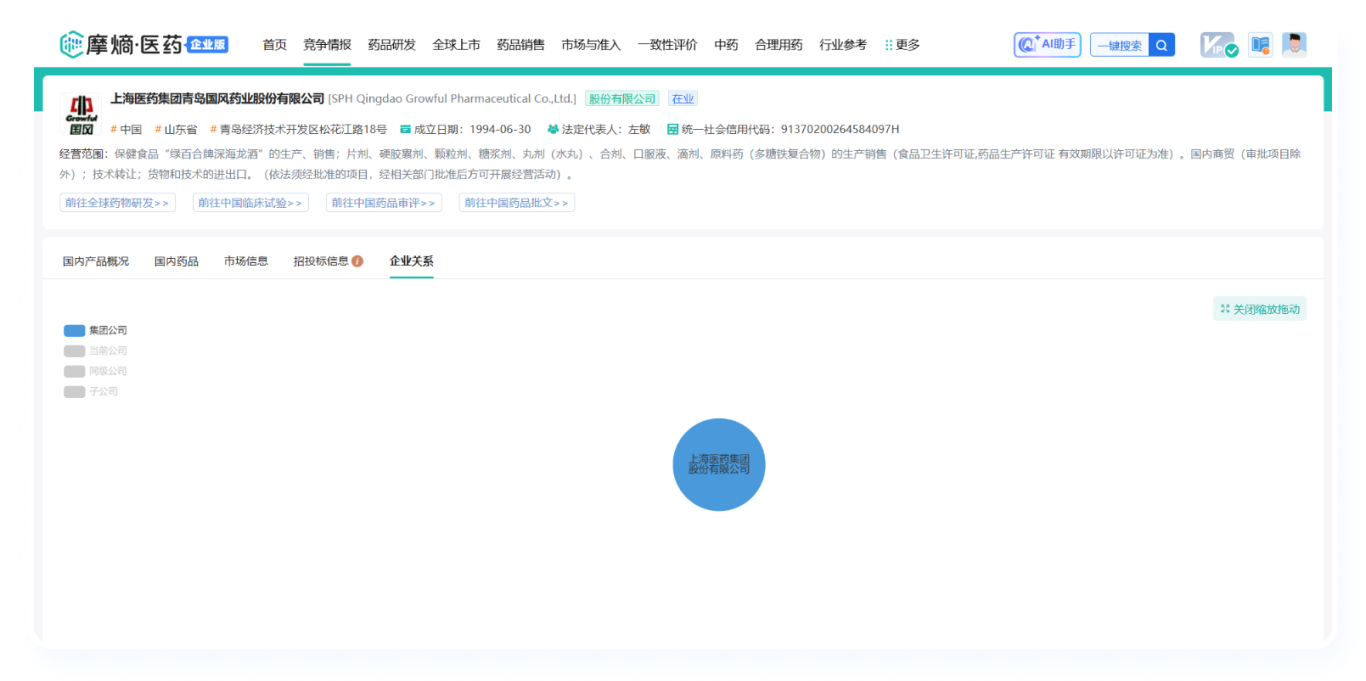Click the Growful company logo

[81, 115]
